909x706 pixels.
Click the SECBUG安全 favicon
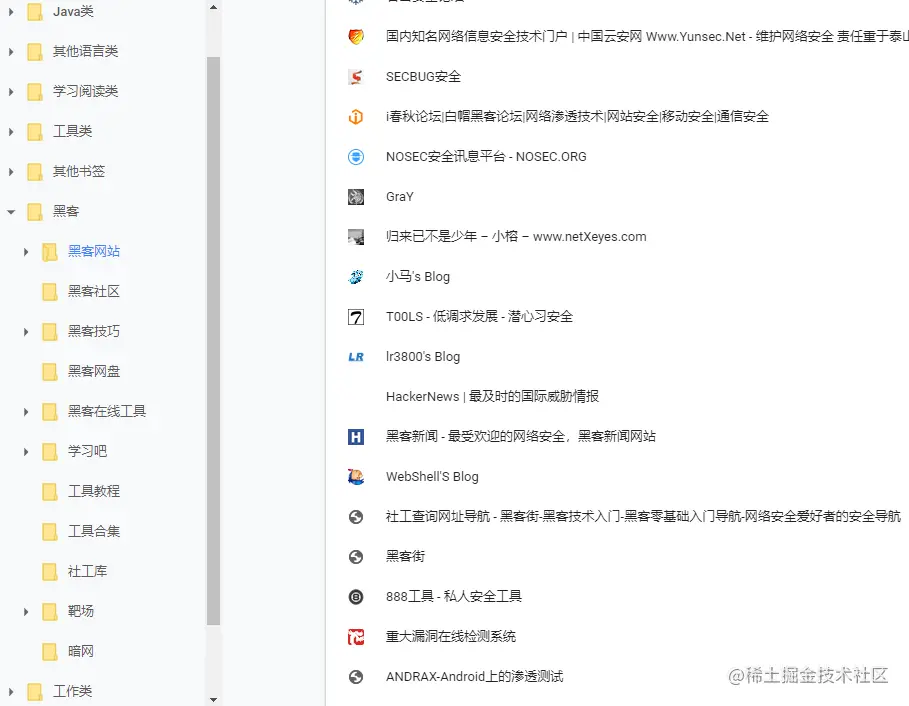click(356, 77)
